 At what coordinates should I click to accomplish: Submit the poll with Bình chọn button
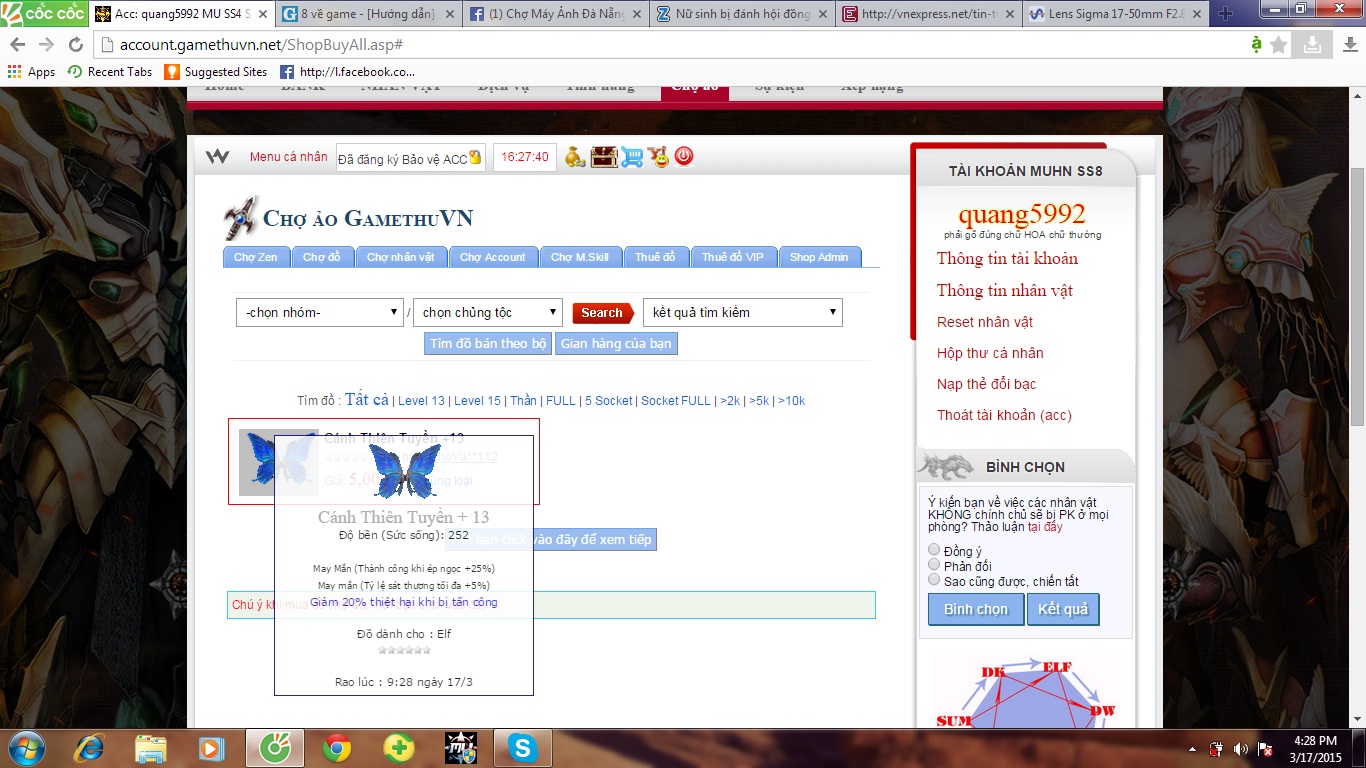pyautogui.click(x=976, y=609)
